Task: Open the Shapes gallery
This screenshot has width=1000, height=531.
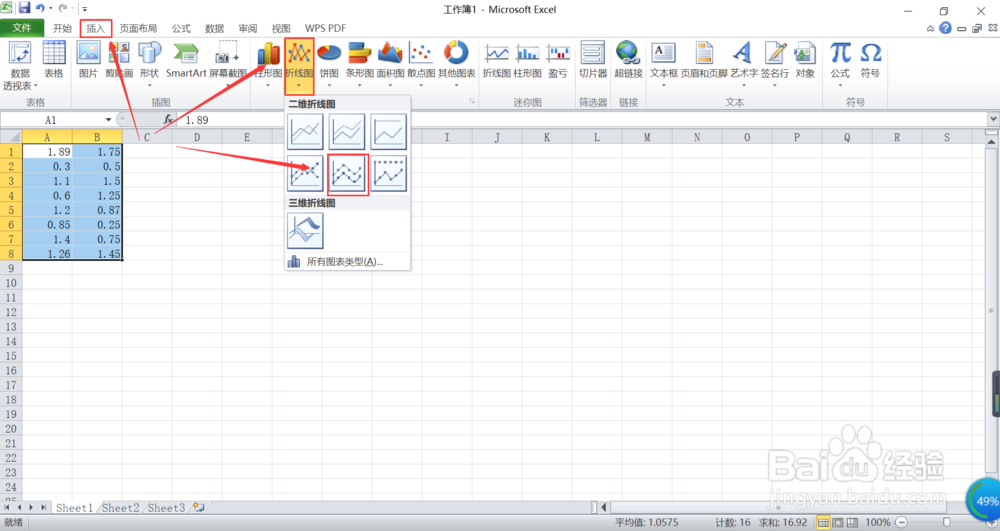Action: coord(149,64)
